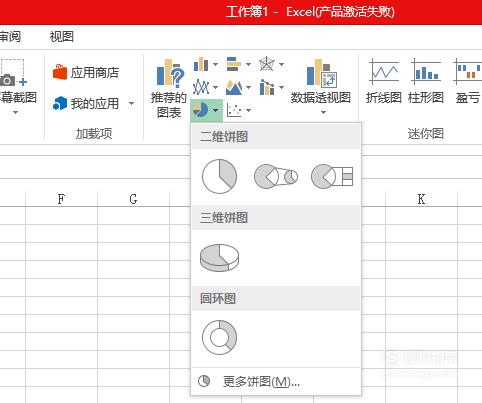Image resolution: width=482 pixels, height=403 pixels.
Task: Click the bar chart icon
Action: pyautogui.click(x=234, y=64)
